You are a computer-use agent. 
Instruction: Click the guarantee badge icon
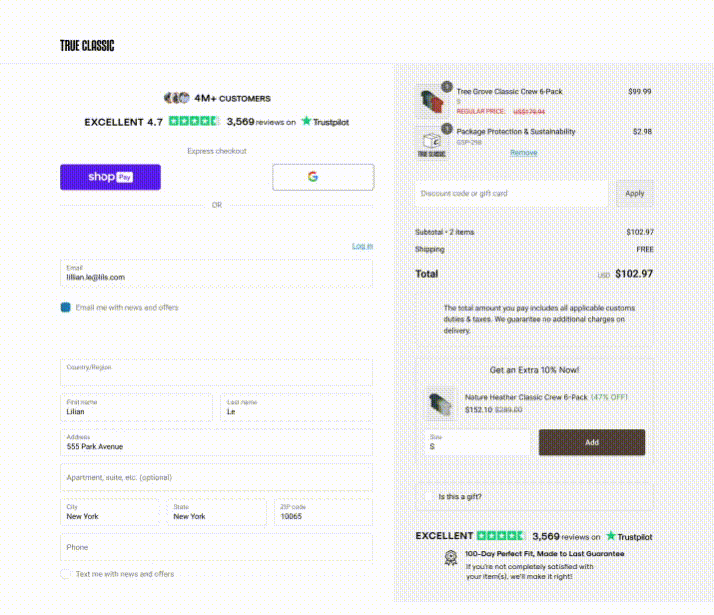click(x=450, y=558)
